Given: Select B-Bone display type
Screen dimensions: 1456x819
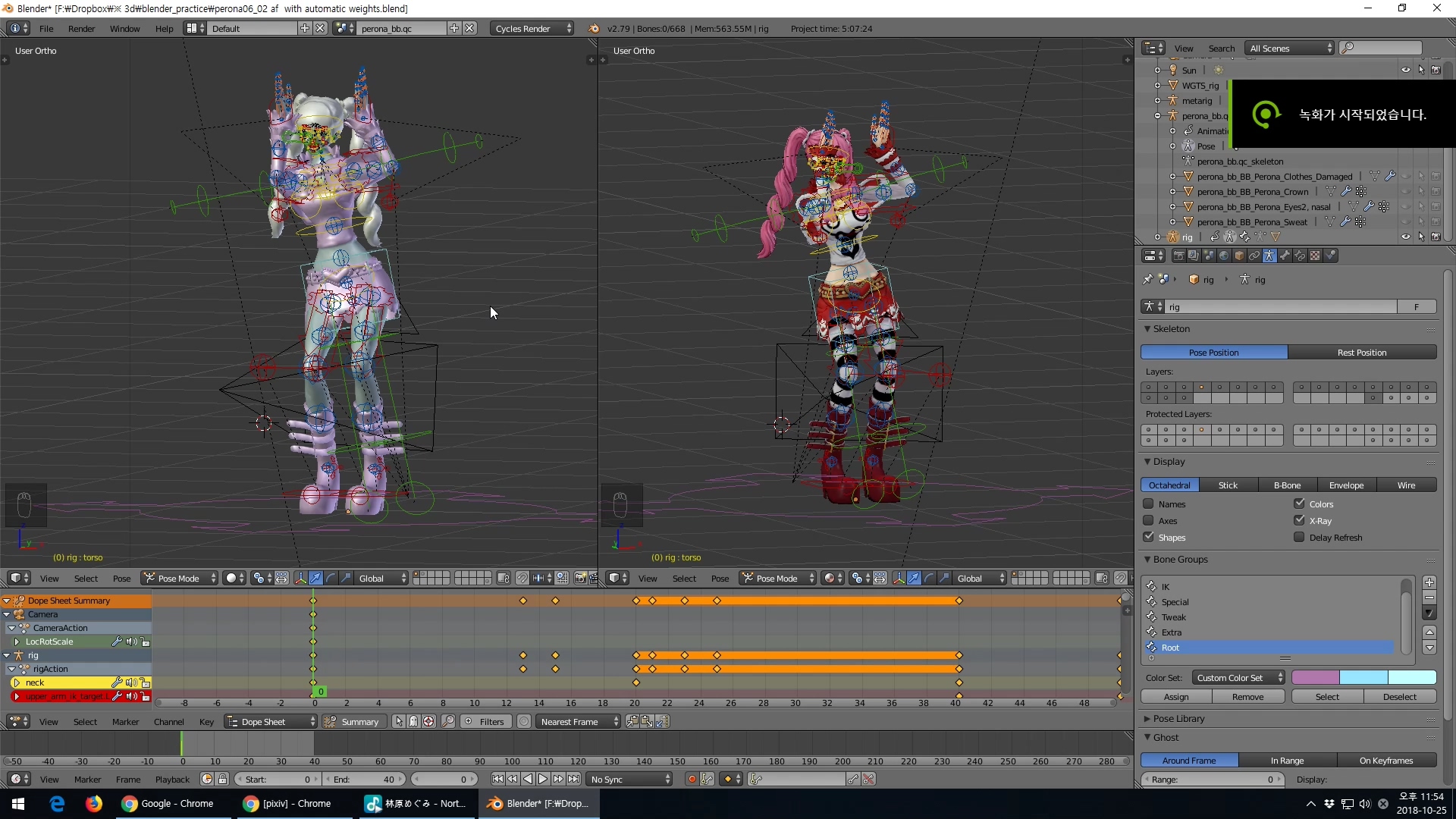Looking at the screenshot, I should 1287,485.
